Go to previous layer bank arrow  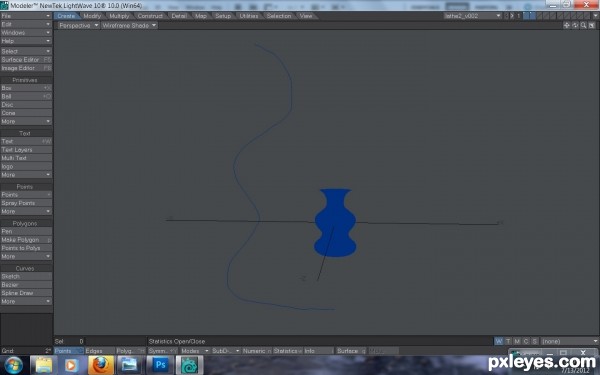pos(506,16)
